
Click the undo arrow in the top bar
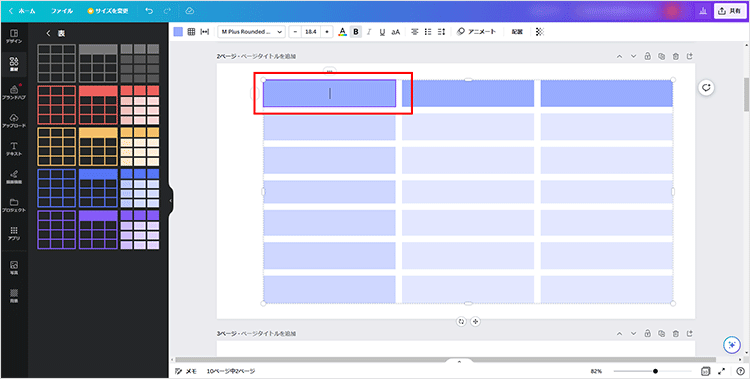(x=148, y=11)
